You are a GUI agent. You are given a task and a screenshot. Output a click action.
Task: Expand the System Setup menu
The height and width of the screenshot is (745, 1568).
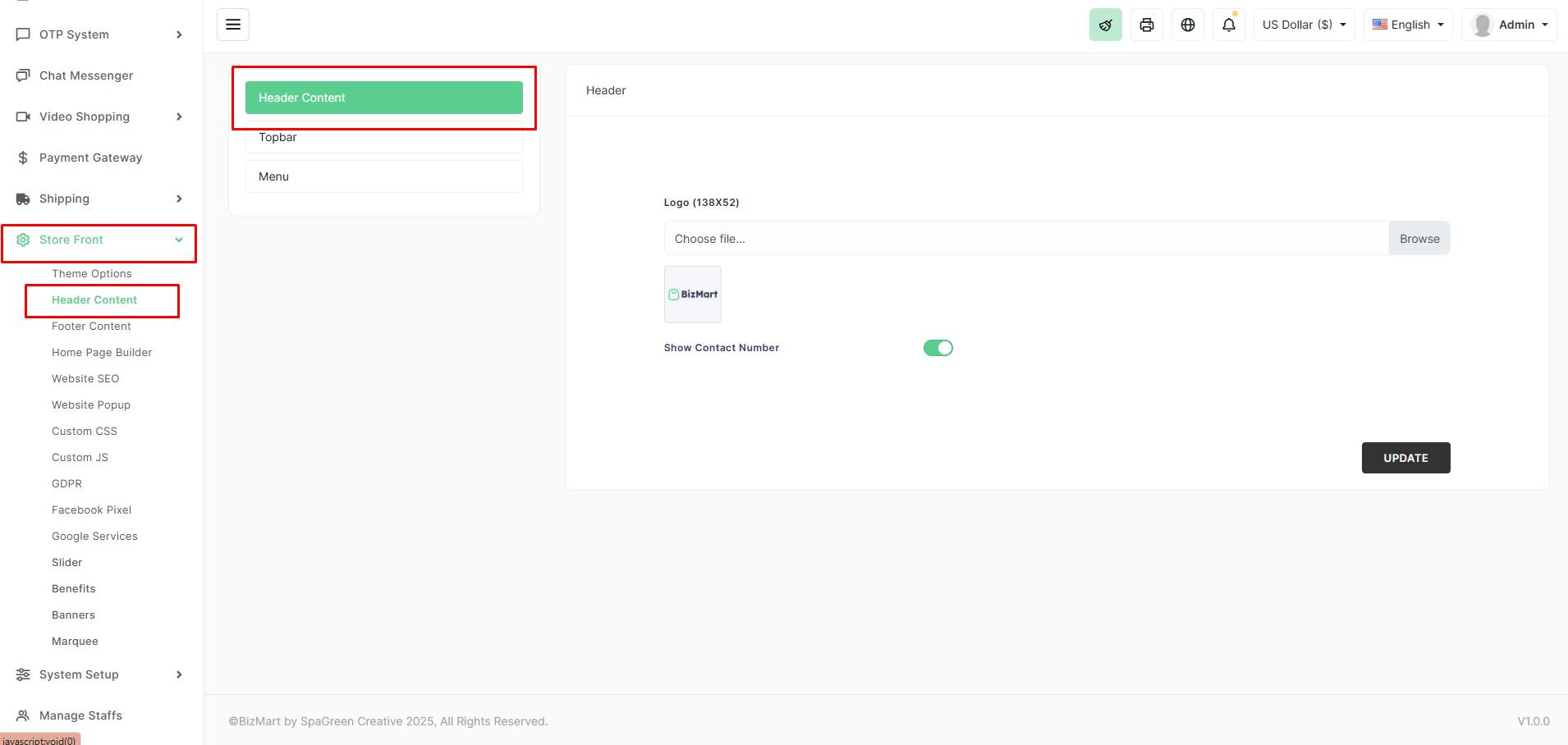coord(78,674)
